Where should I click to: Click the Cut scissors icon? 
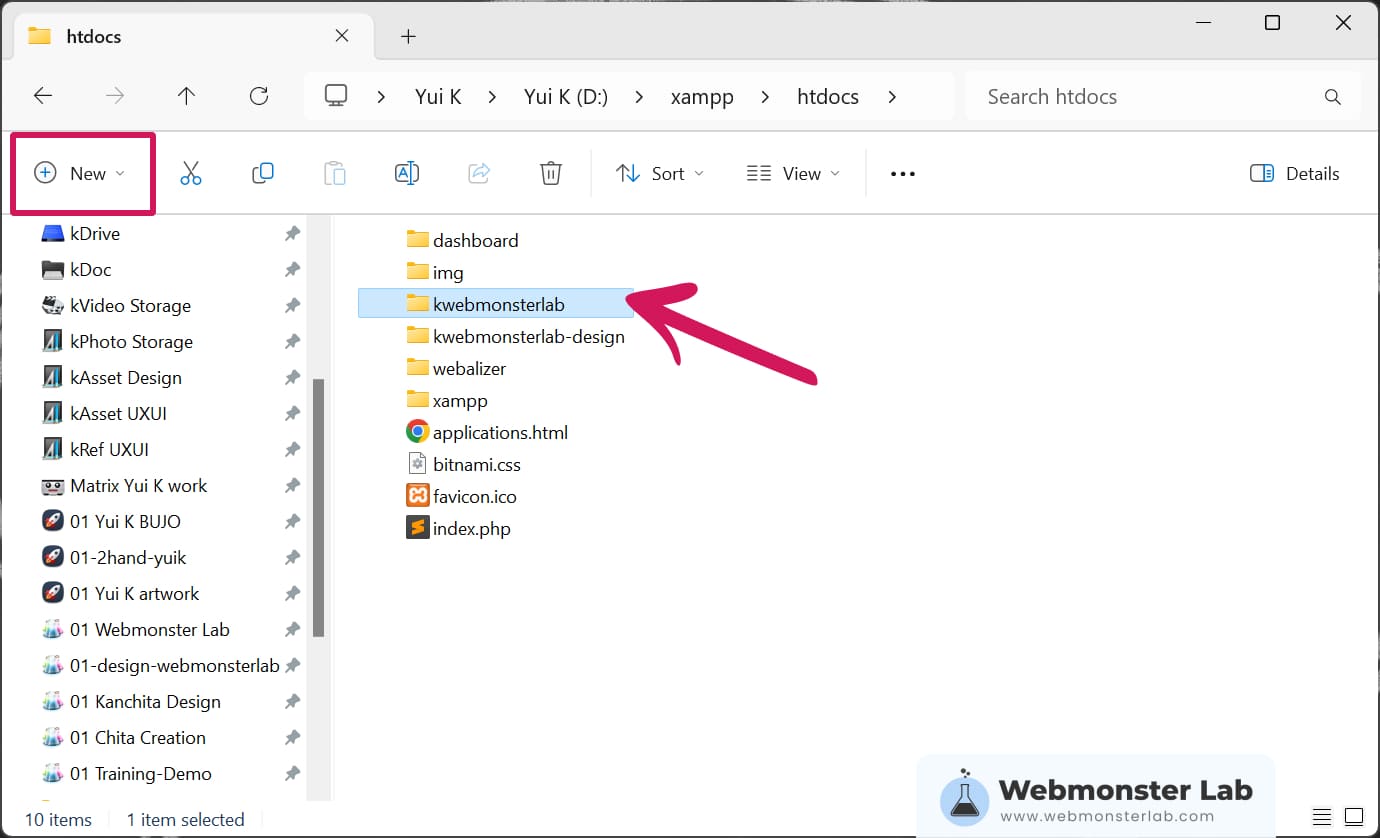click(x=191, y=174)
